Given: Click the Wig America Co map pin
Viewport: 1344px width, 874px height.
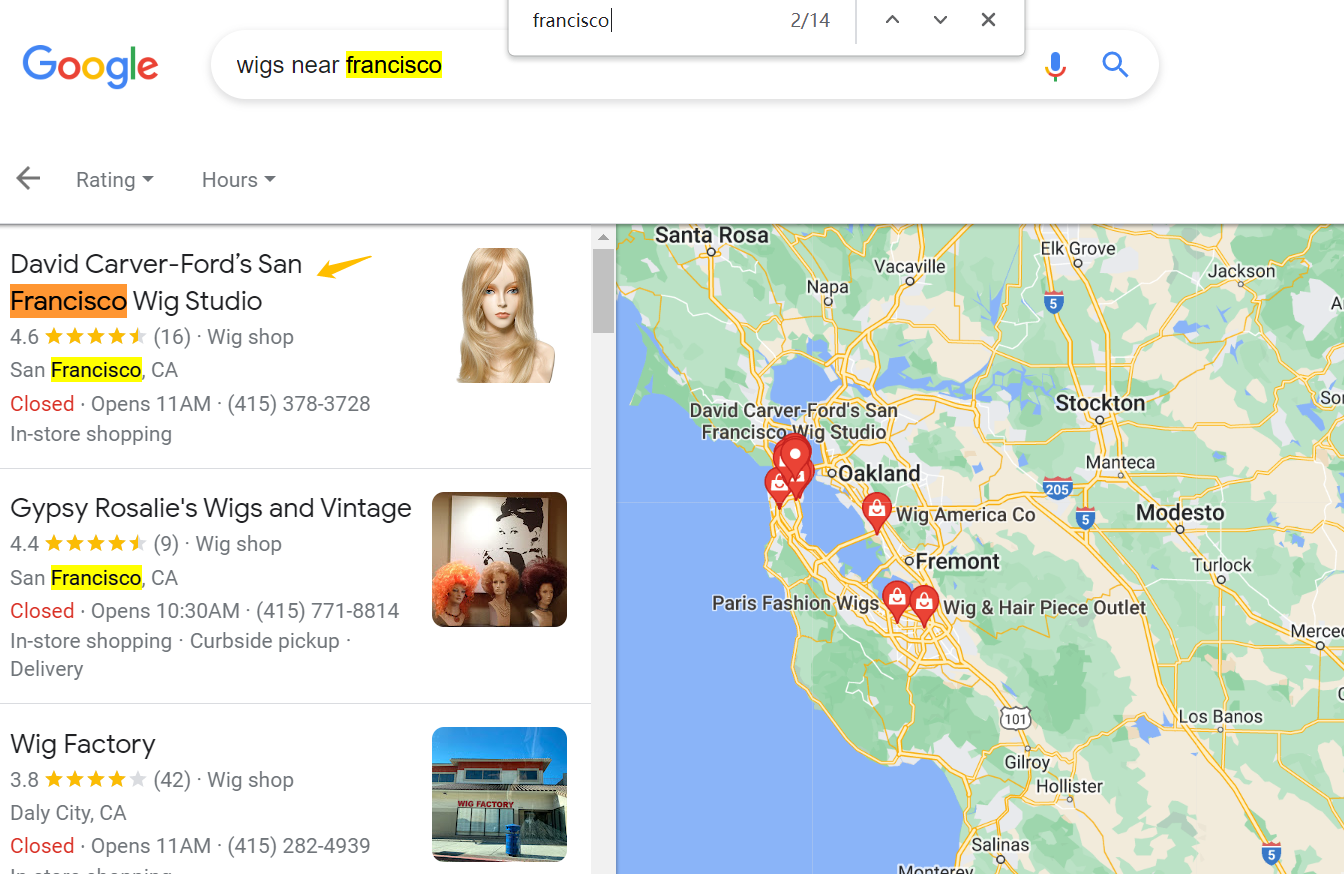Looking at the screenshot, I should [x=877, y=512].
